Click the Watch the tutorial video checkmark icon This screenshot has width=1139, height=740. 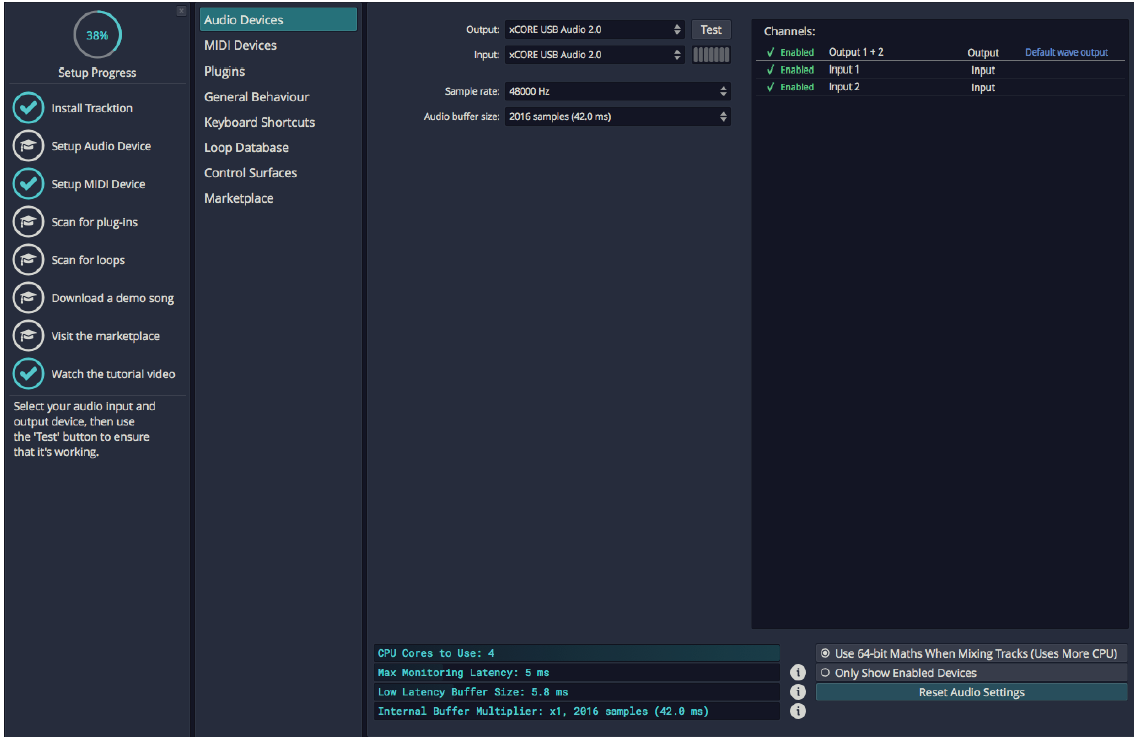point(28,374)
